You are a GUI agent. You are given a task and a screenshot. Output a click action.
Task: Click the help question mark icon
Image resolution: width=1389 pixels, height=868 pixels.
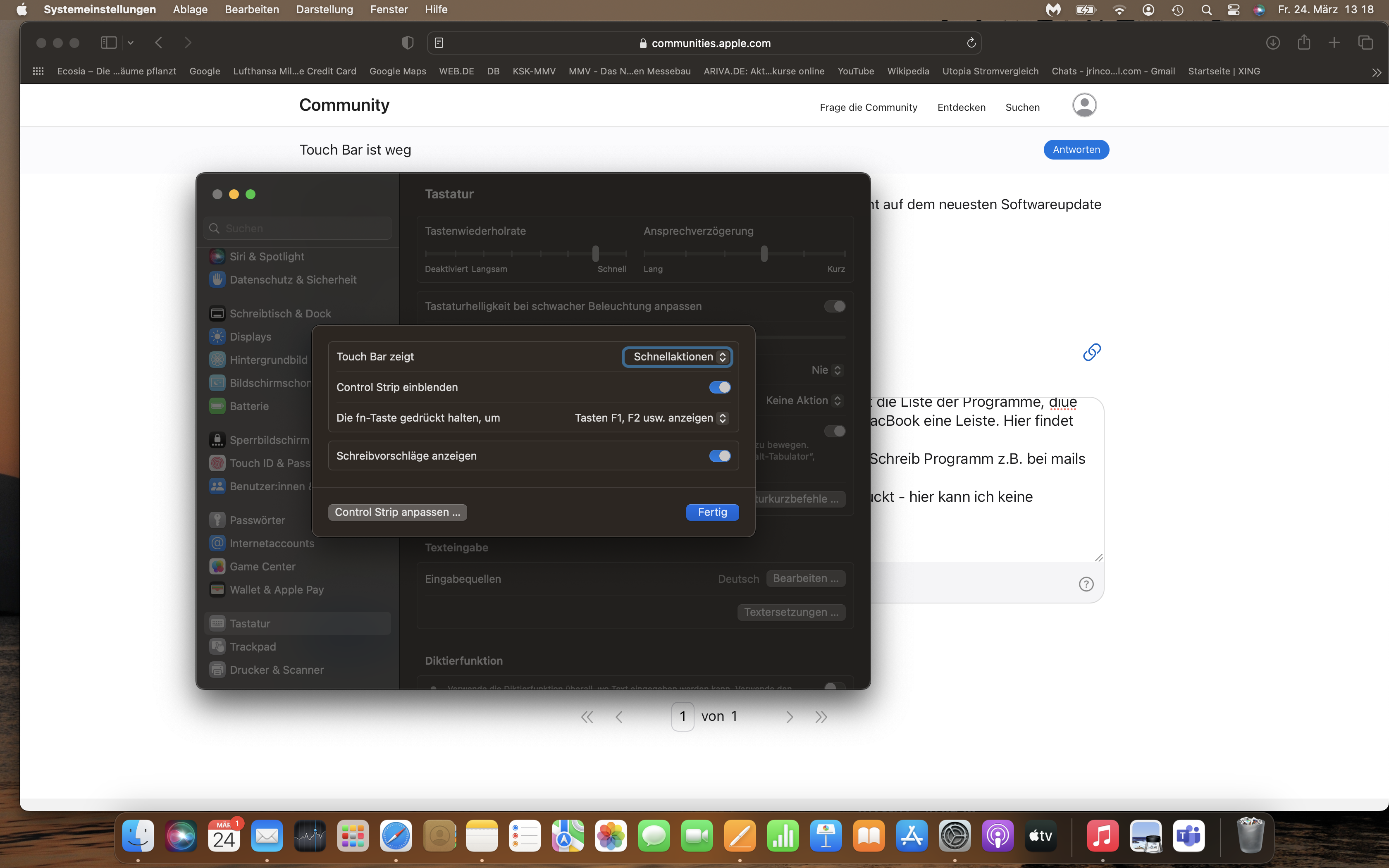coord(1086,584)
